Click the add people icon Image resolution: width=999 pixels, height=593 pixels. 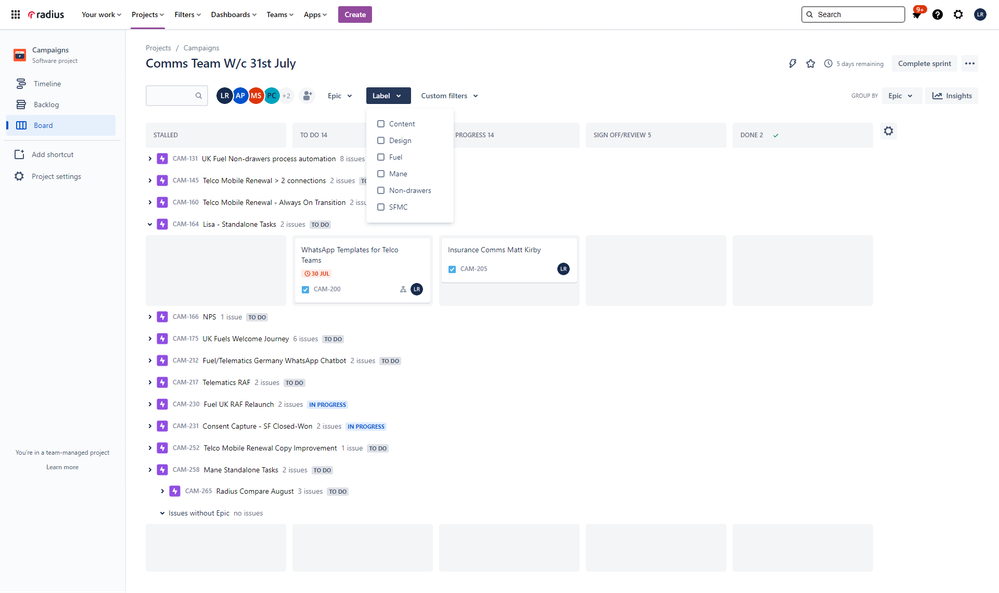coord(307,96)
